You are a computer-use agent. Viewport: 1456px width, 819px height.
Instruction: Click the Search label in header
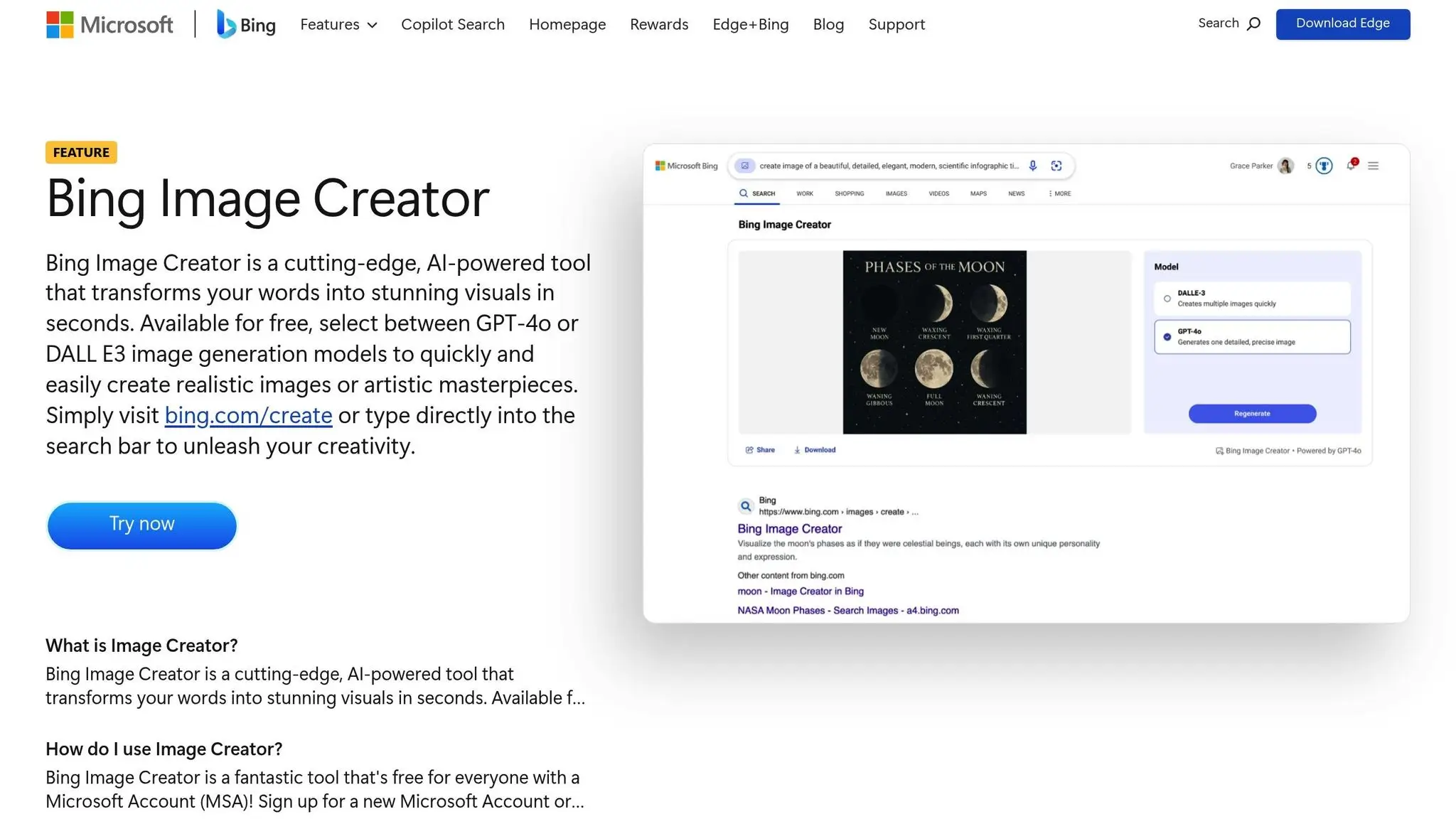pyautogui.click(x=1219, y=23)
